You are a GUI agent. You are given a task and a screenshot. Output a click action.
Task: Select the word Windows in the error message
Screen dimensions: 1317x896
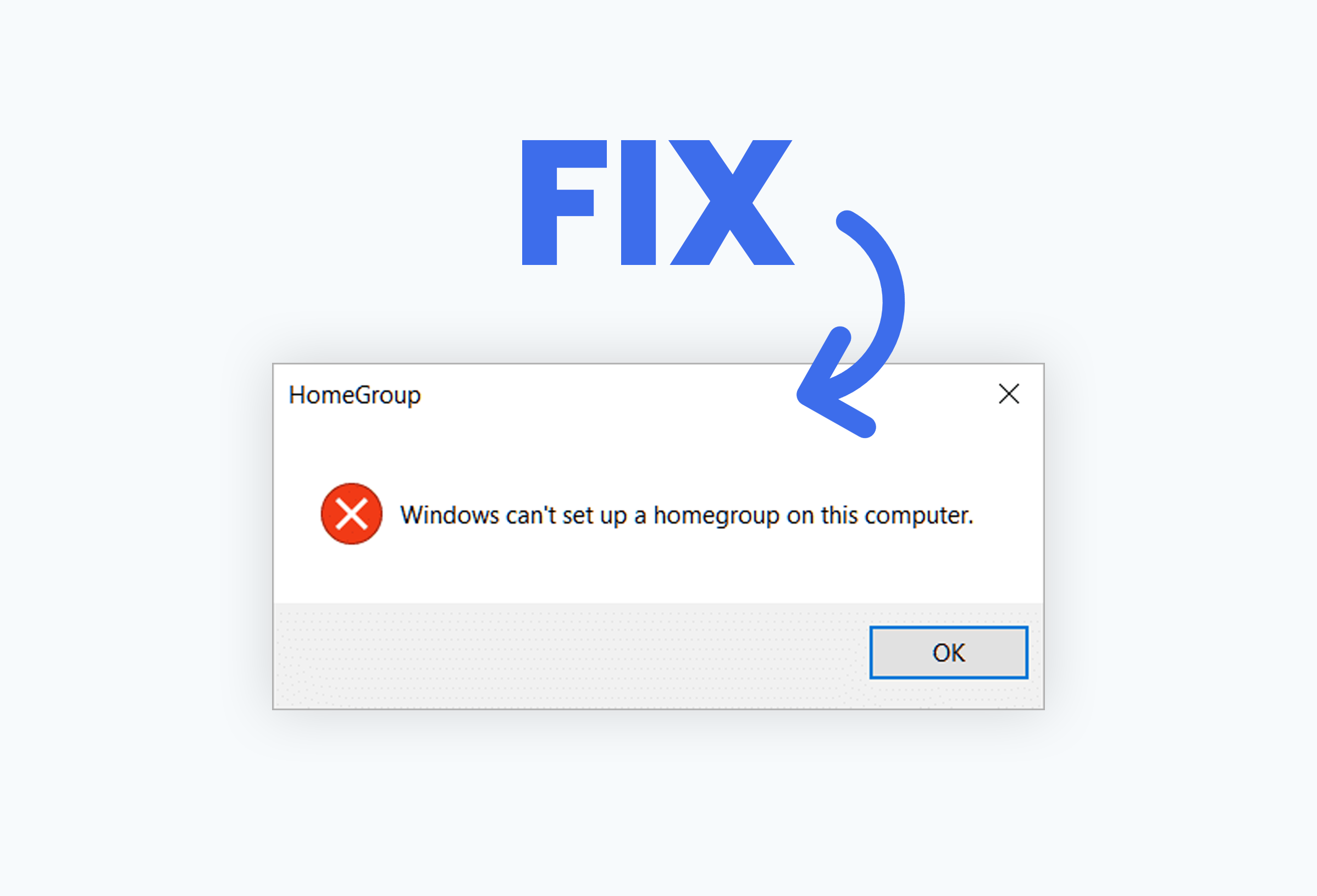(450, 515)
